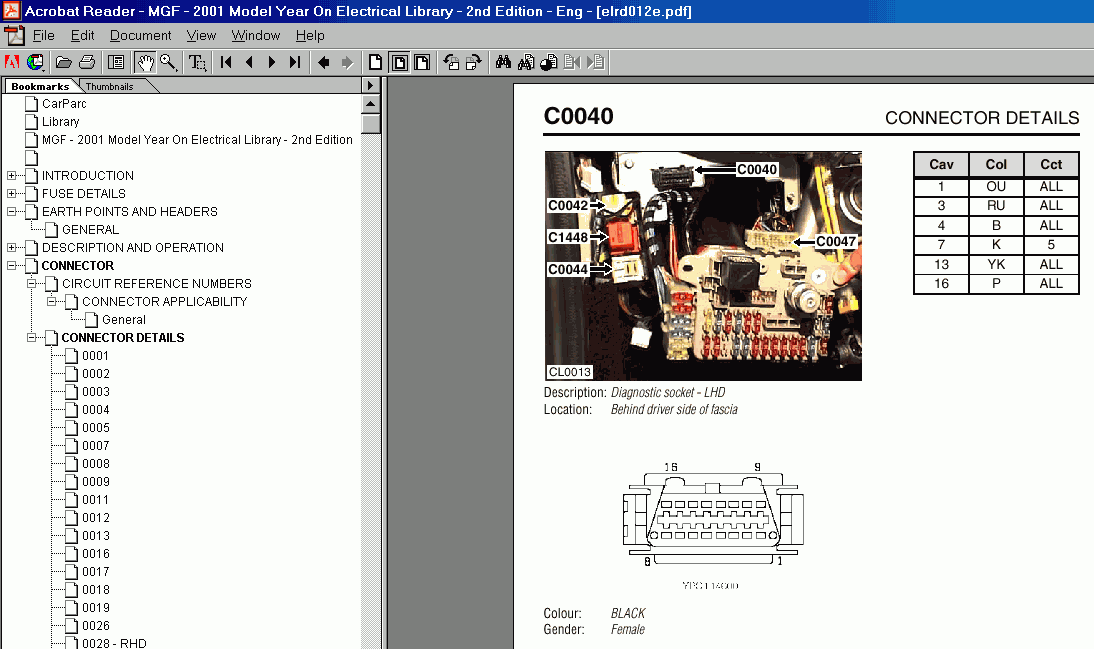Go to the previous page
Viewport: 1094px width, 649px height.
pos(249,63)
